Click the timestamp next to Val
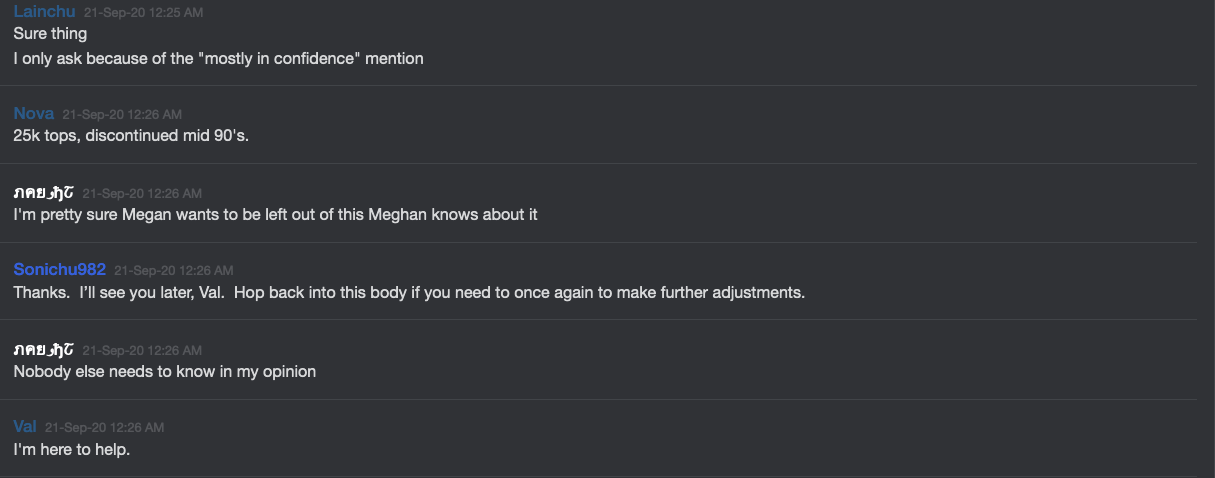The height and width of the screenshot is (478, 1215). pyautogui.click(x=104, y=428)
